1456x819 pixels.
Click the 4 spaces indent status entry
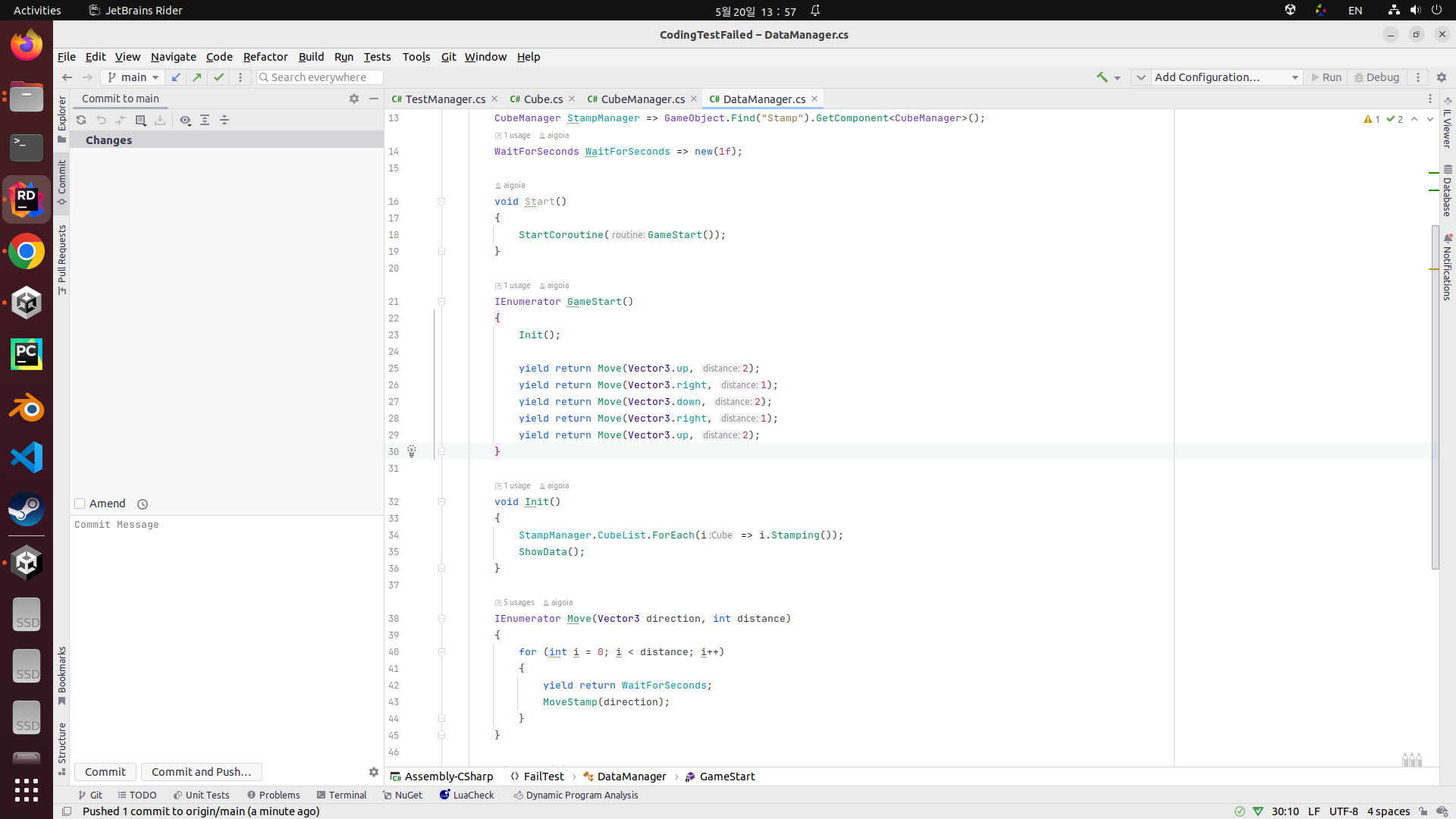(x=1389, y=811)
